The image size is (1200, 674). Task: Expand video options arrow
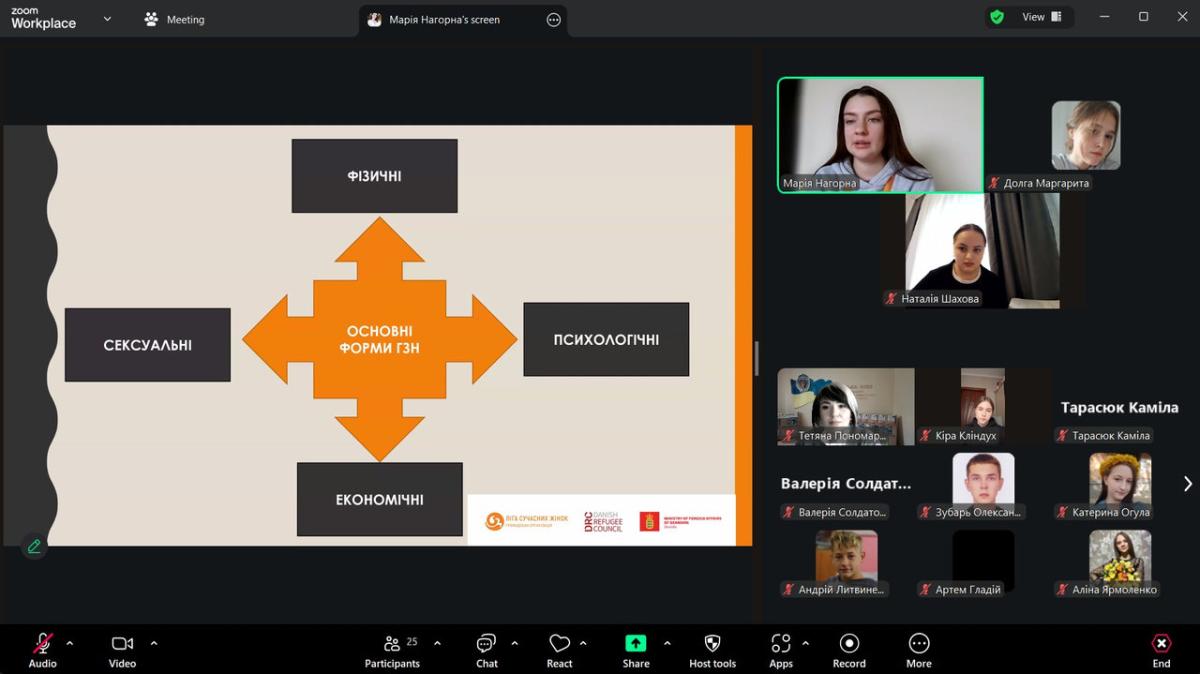coord(154,643)
